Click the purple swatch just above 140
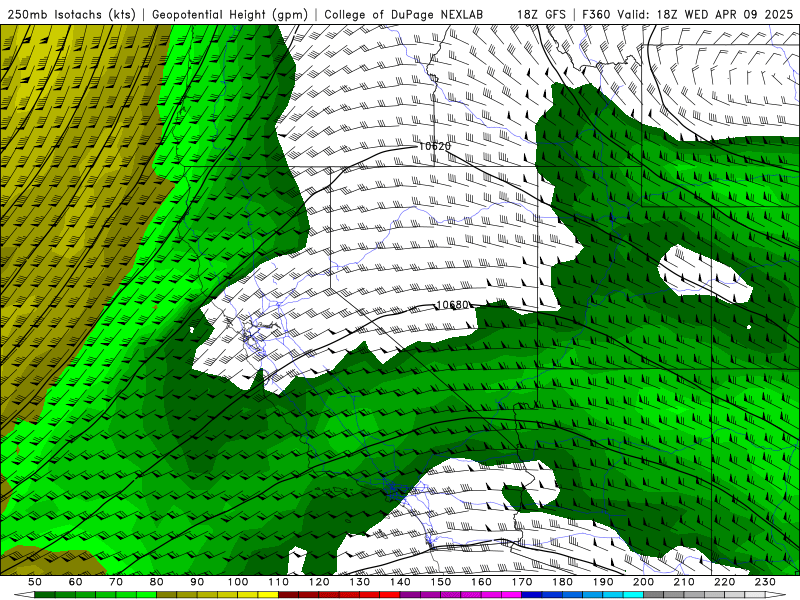Image resolution: width=800 pixels, height=600 pixels. click(x=410, y=594)
